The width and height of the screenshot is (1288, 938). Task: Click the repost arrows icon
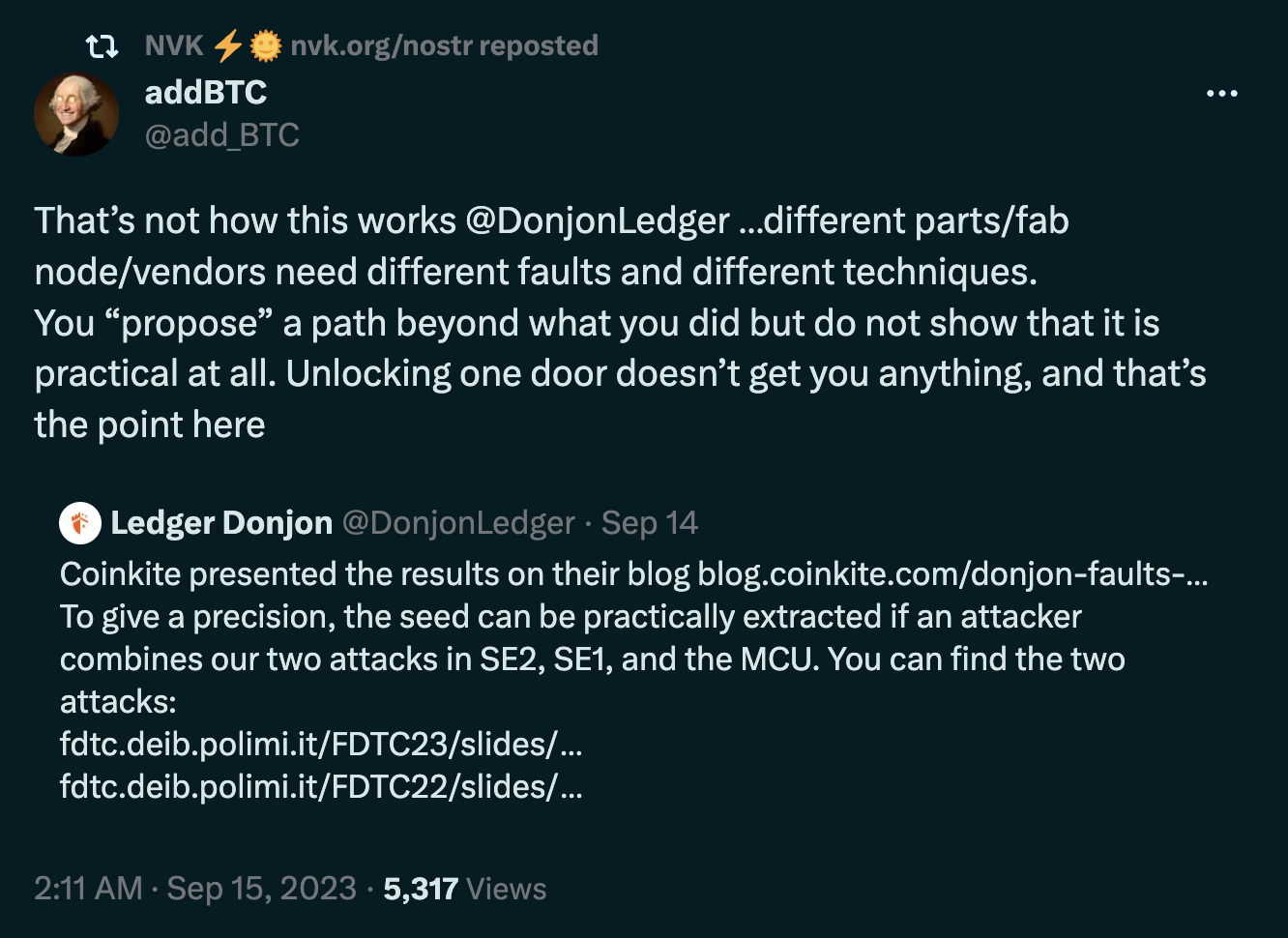pos(102,45)
